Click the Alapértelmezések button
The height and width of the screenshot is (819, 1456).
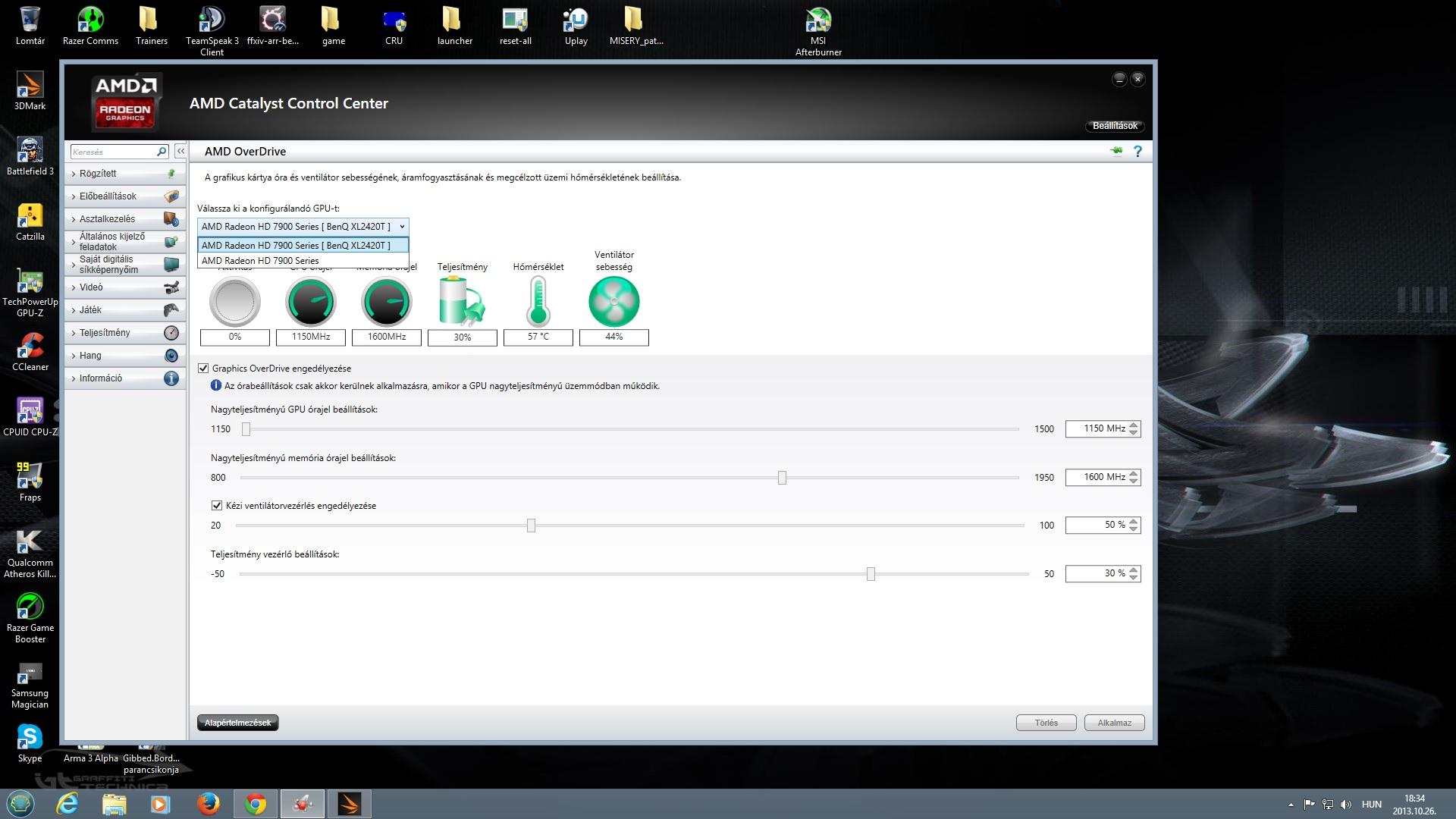[238, 723]
